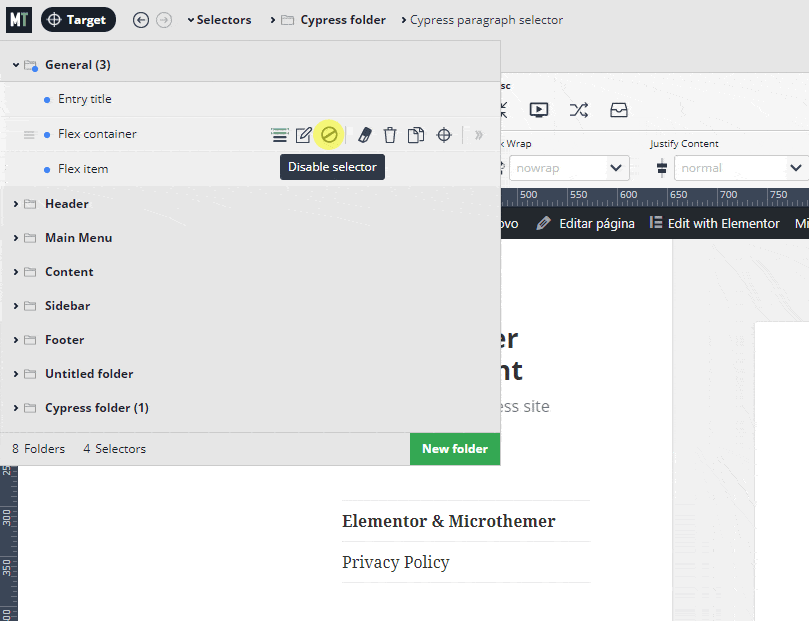Click the MT logo icon
Screen dimensions: 809x621
click(18, 19)
